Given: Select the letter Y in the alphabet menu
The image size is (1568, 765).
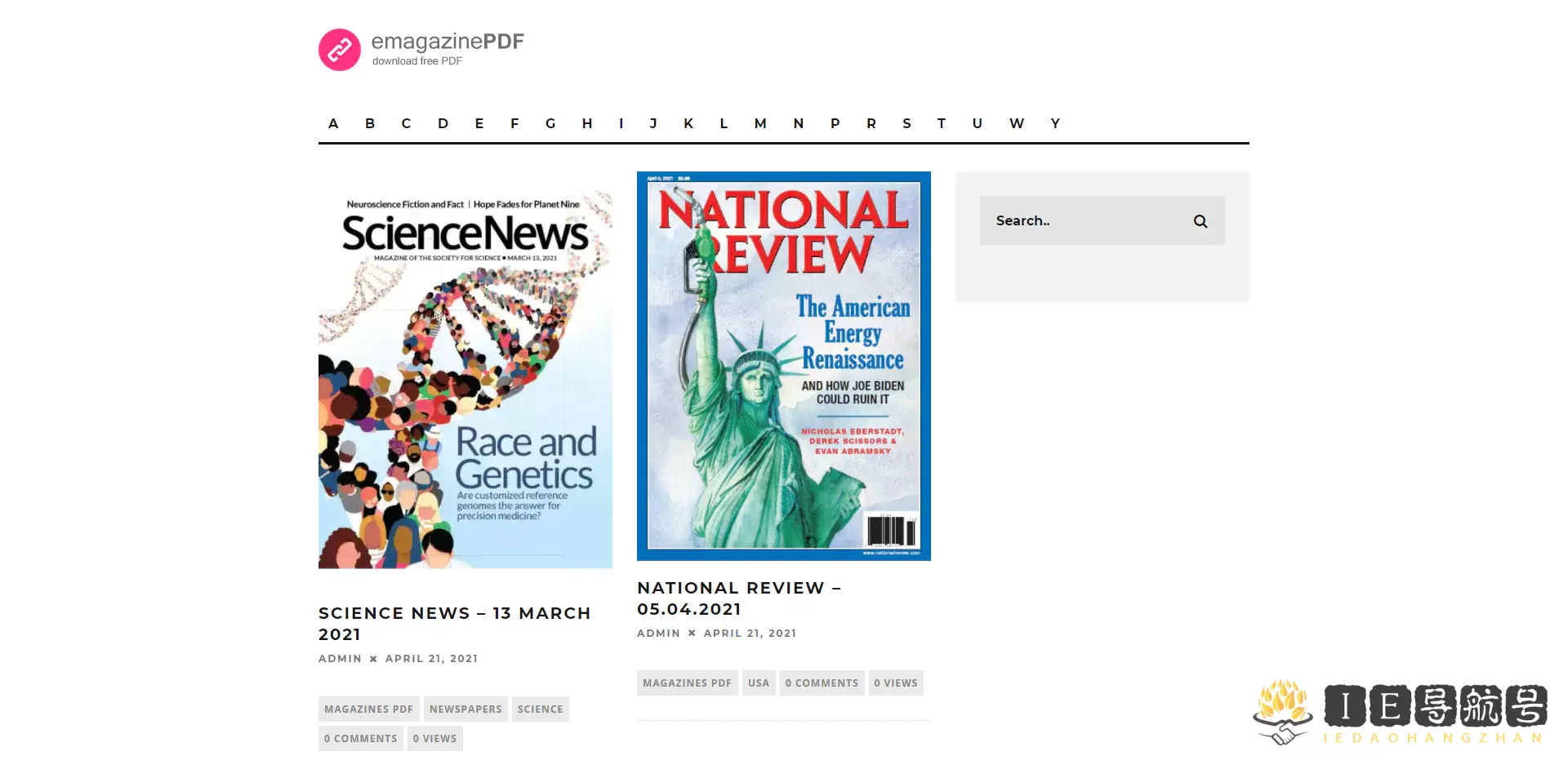Looking at the screenshot, I should point(1055,123).
